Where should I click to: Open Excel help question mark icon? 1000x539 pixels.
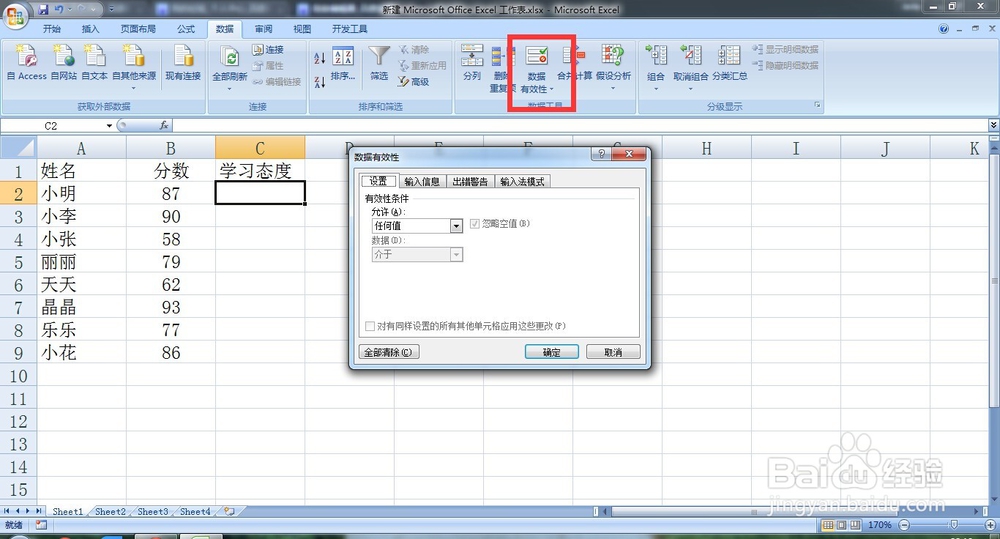943,29
